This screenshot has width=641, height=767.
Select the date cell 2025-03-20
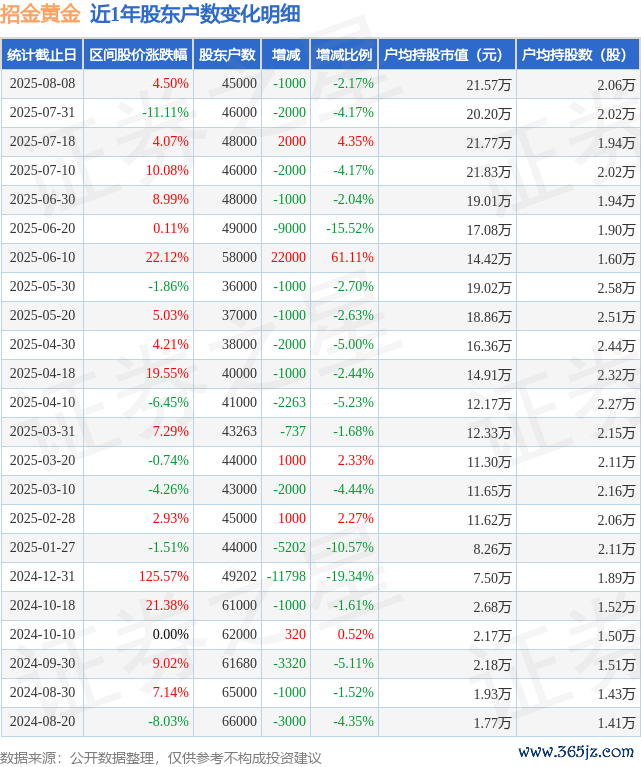point(43,460)
